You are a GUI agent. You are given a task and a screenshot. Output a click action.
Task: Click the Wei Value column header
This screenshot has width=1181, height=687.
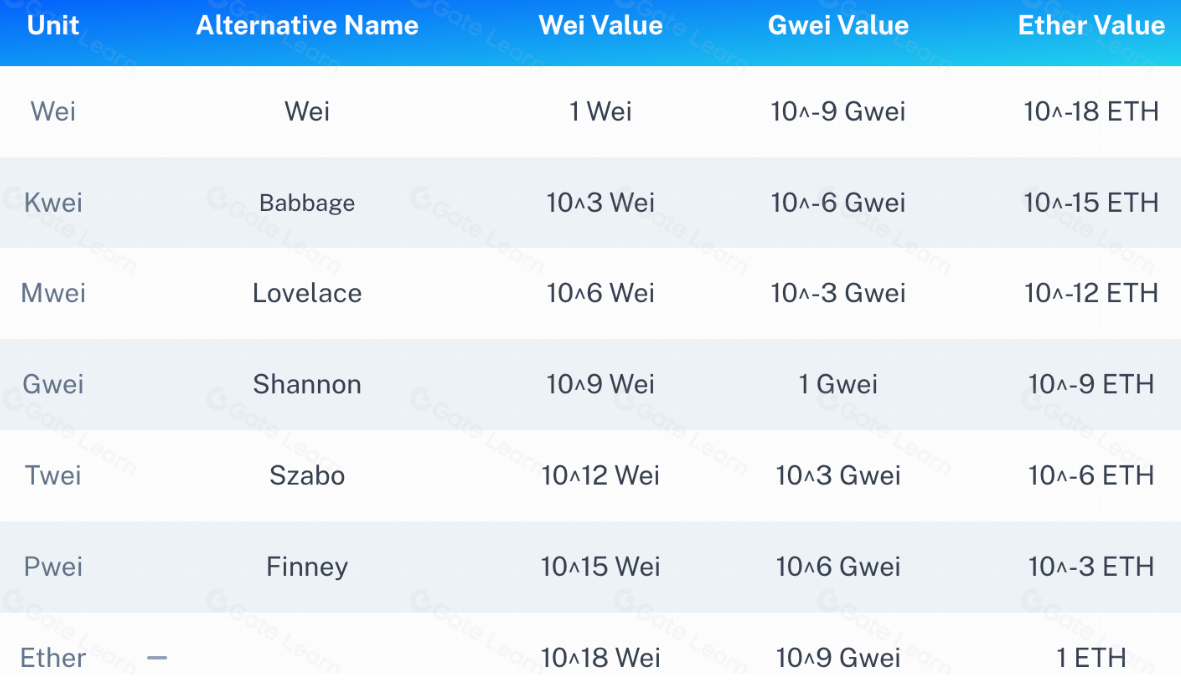[600, 26]
